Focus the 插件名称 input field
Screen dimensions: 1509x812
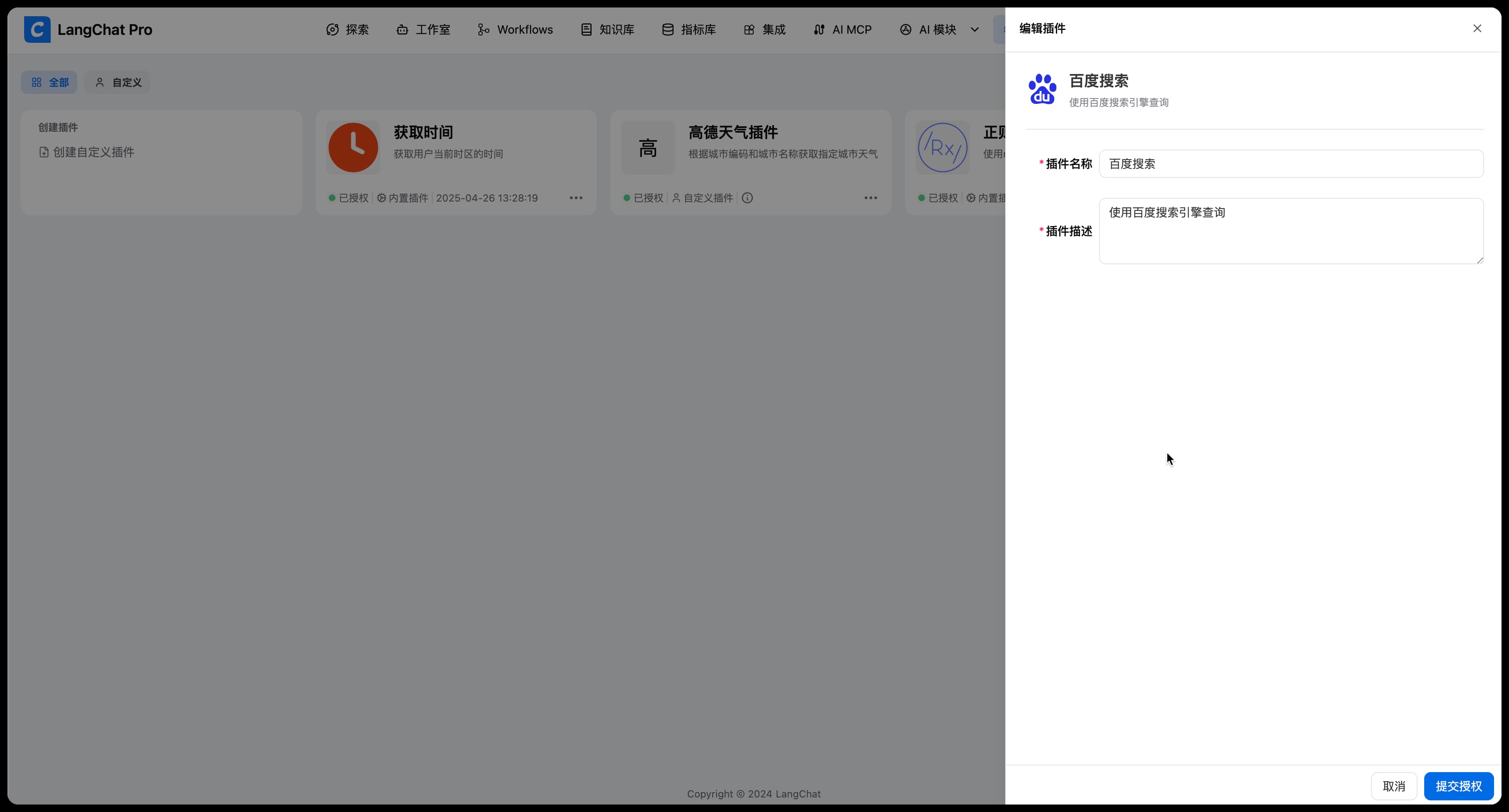[x=1291, y=164]
